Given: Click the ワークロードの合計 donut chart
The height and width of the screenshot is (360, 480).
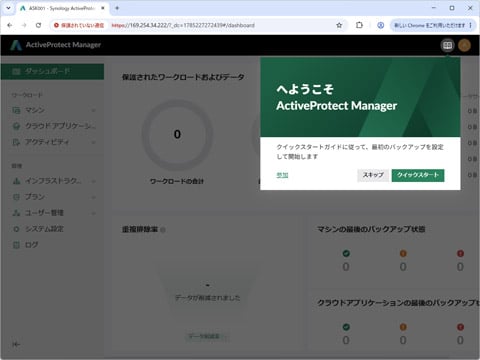Looking at the screenshot, I should [x=177, y=134].
